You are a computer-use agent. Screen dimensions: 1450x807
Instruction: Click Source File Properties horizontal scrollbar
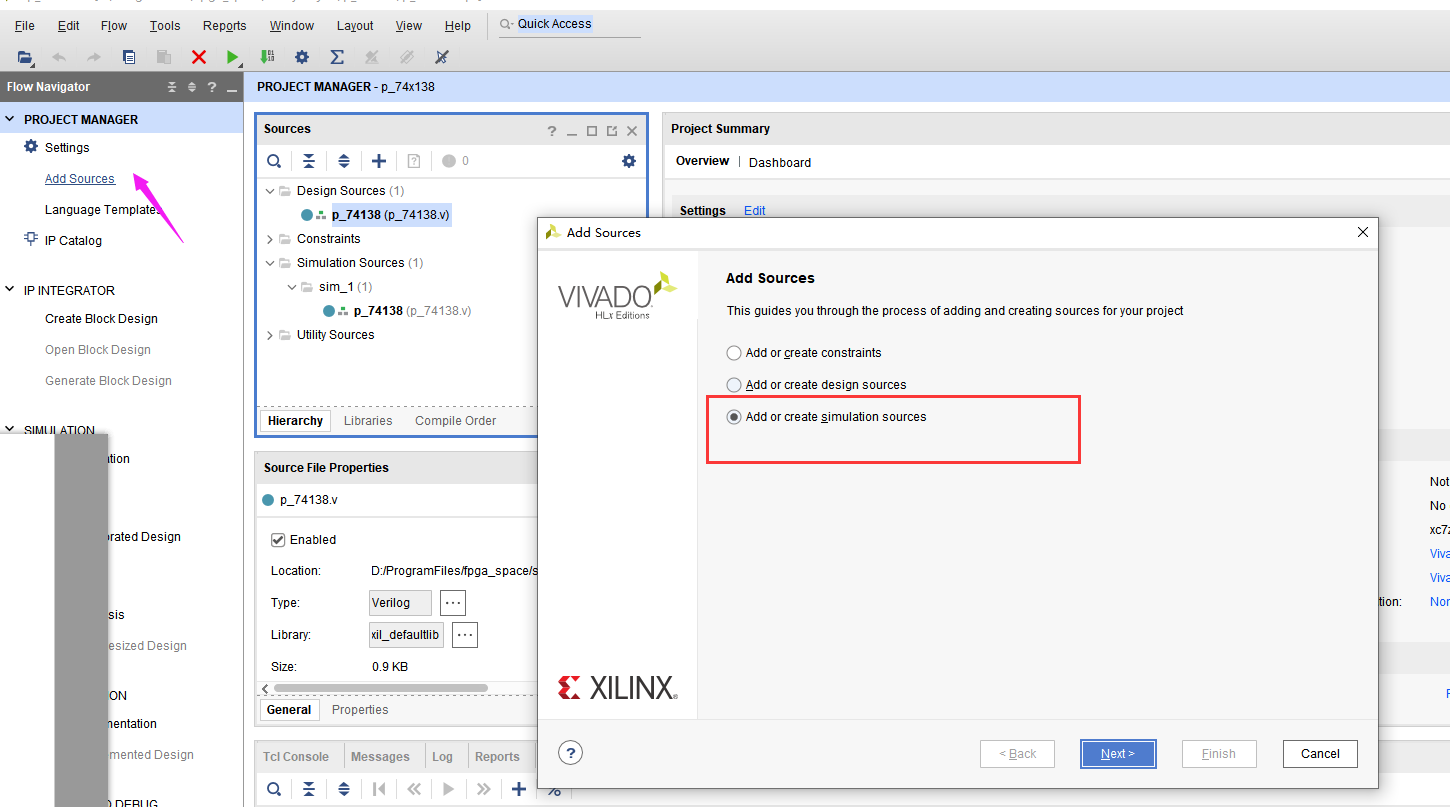(380, 688)
